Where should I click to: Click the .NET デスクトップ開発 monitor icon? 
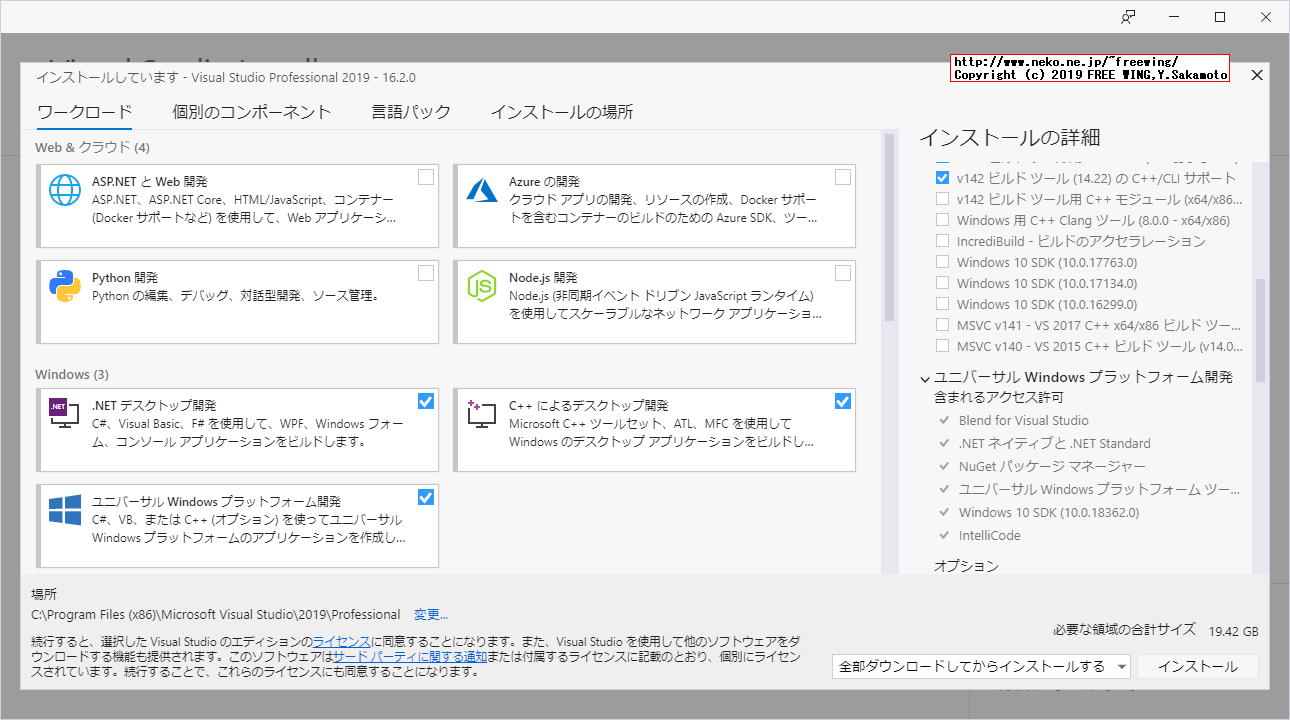click(x=64, y=413)
